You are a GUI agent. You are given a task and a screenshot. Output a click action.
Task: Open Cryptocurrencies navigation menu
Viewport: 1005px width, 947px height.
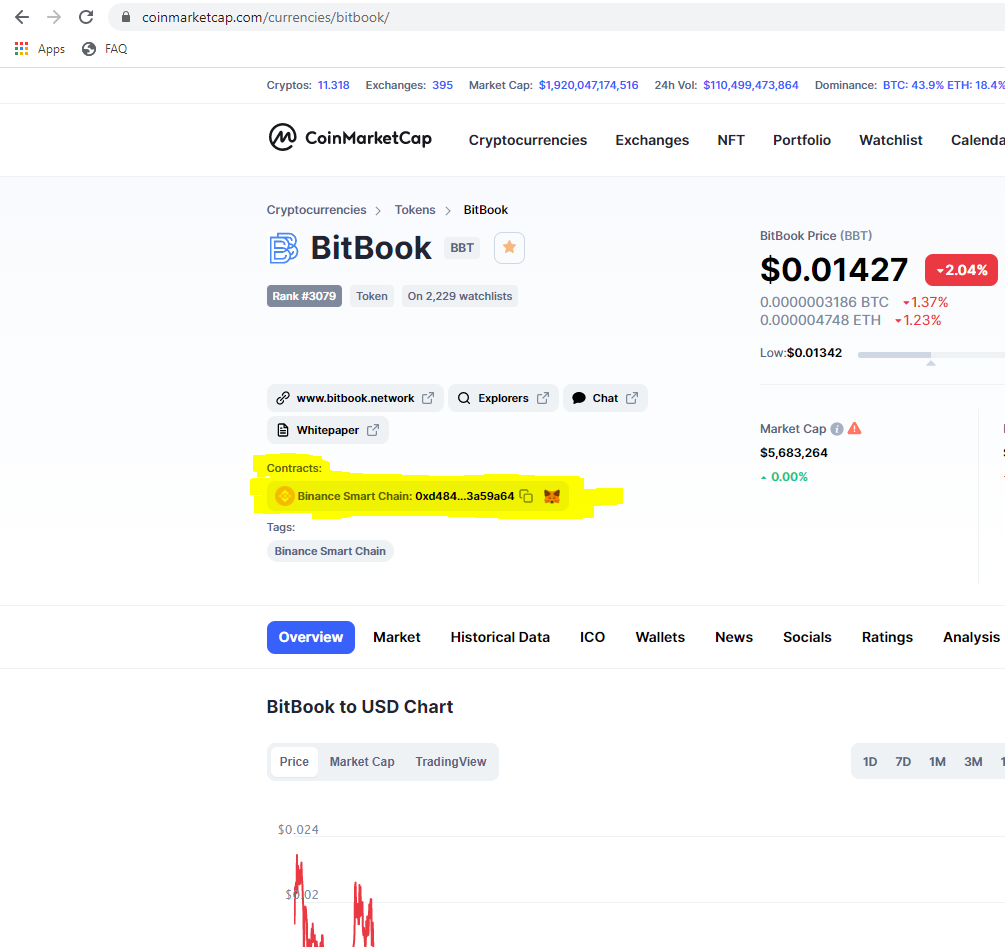point(527,140)
